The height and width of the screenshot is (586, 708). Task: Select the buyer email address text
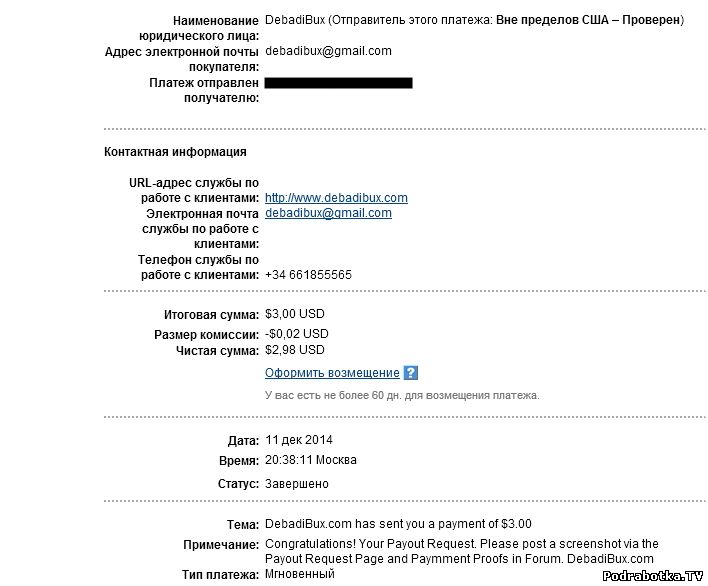coord(328,51)
